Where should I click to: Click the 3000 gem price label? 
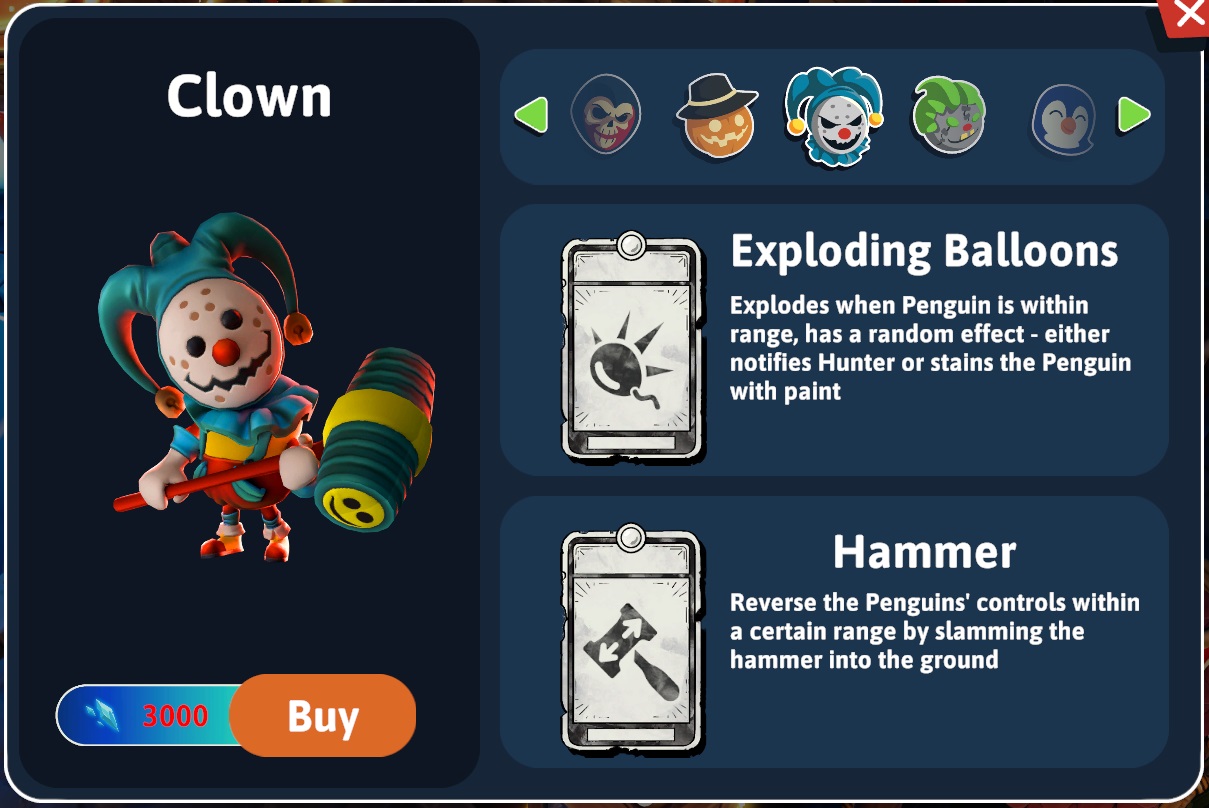(x=175, y=716)
